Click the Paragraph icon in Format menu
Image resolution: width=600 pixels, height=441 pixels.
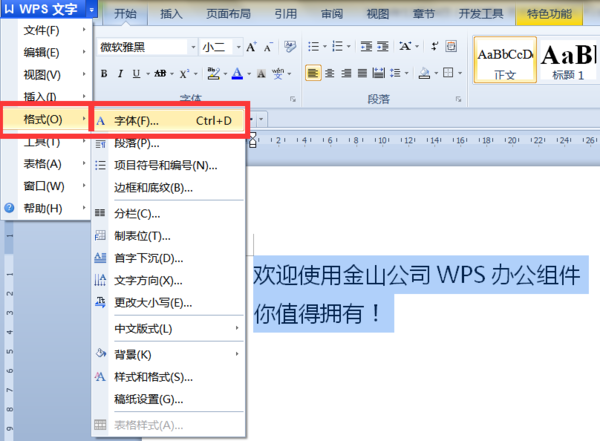(x=100, y=144)
